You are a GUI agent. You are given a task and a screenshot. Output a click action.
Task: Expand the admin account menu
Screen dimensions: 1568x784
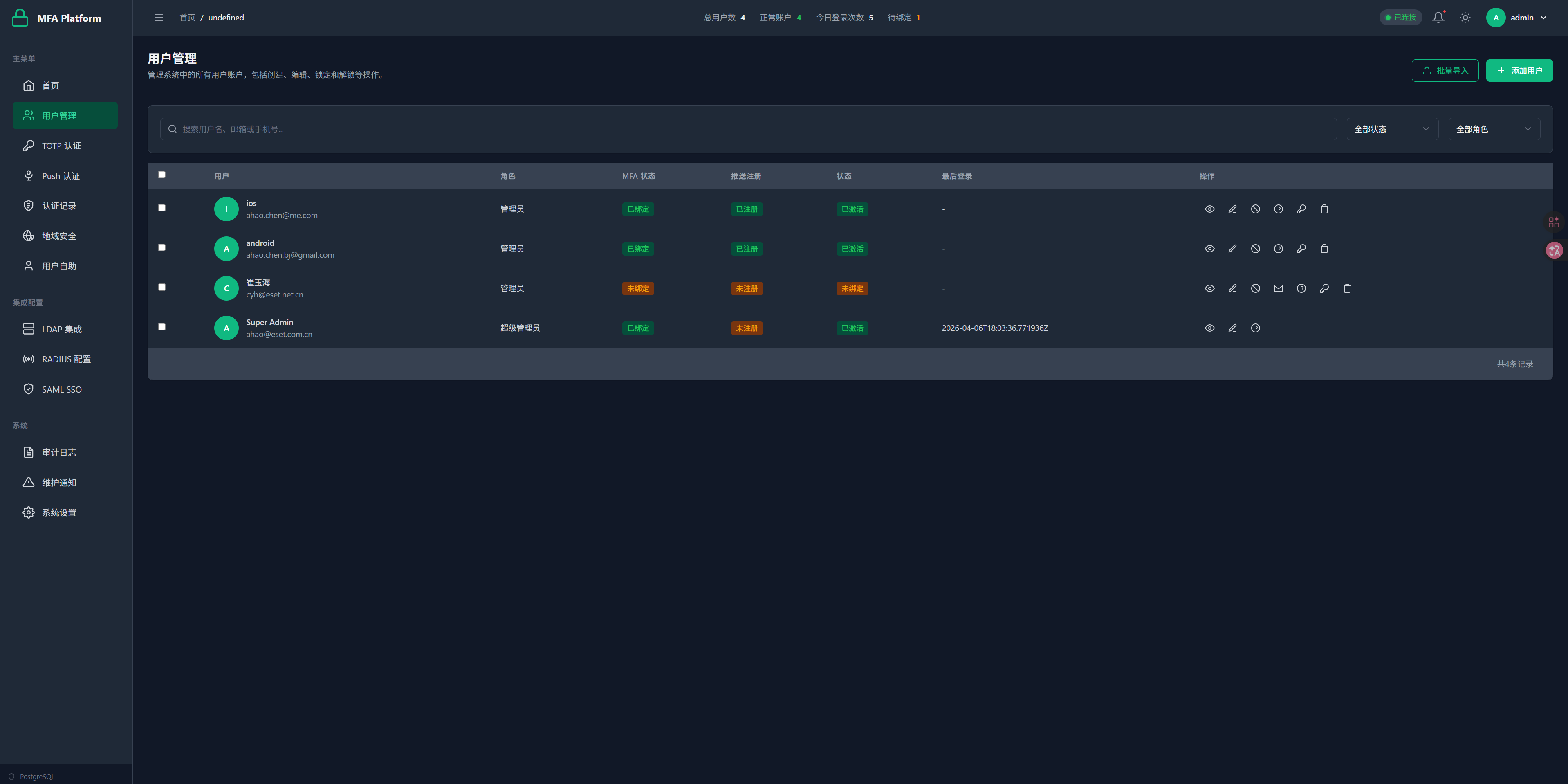[1516, 18]
